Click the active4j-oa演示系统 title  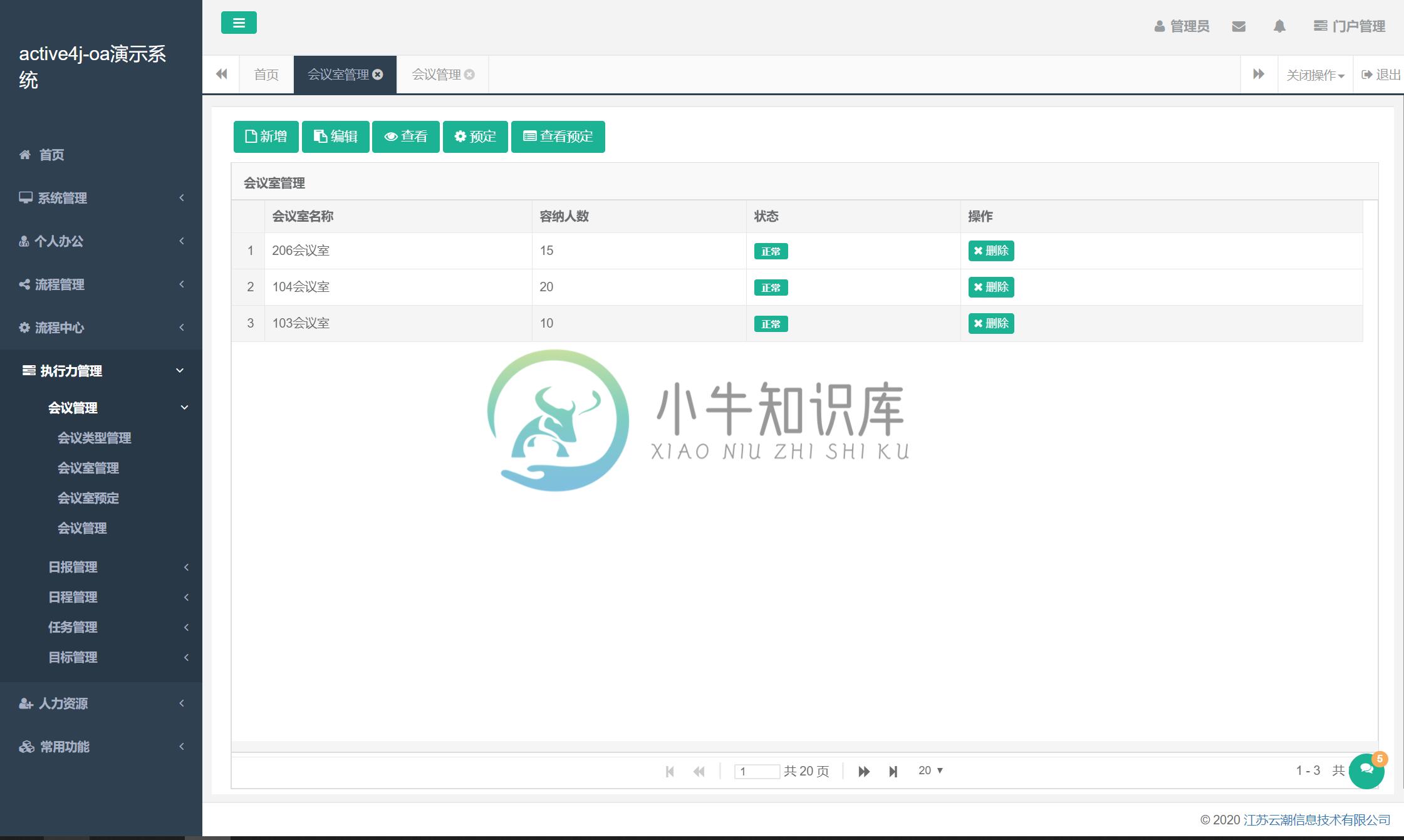(x=93, y=67)
